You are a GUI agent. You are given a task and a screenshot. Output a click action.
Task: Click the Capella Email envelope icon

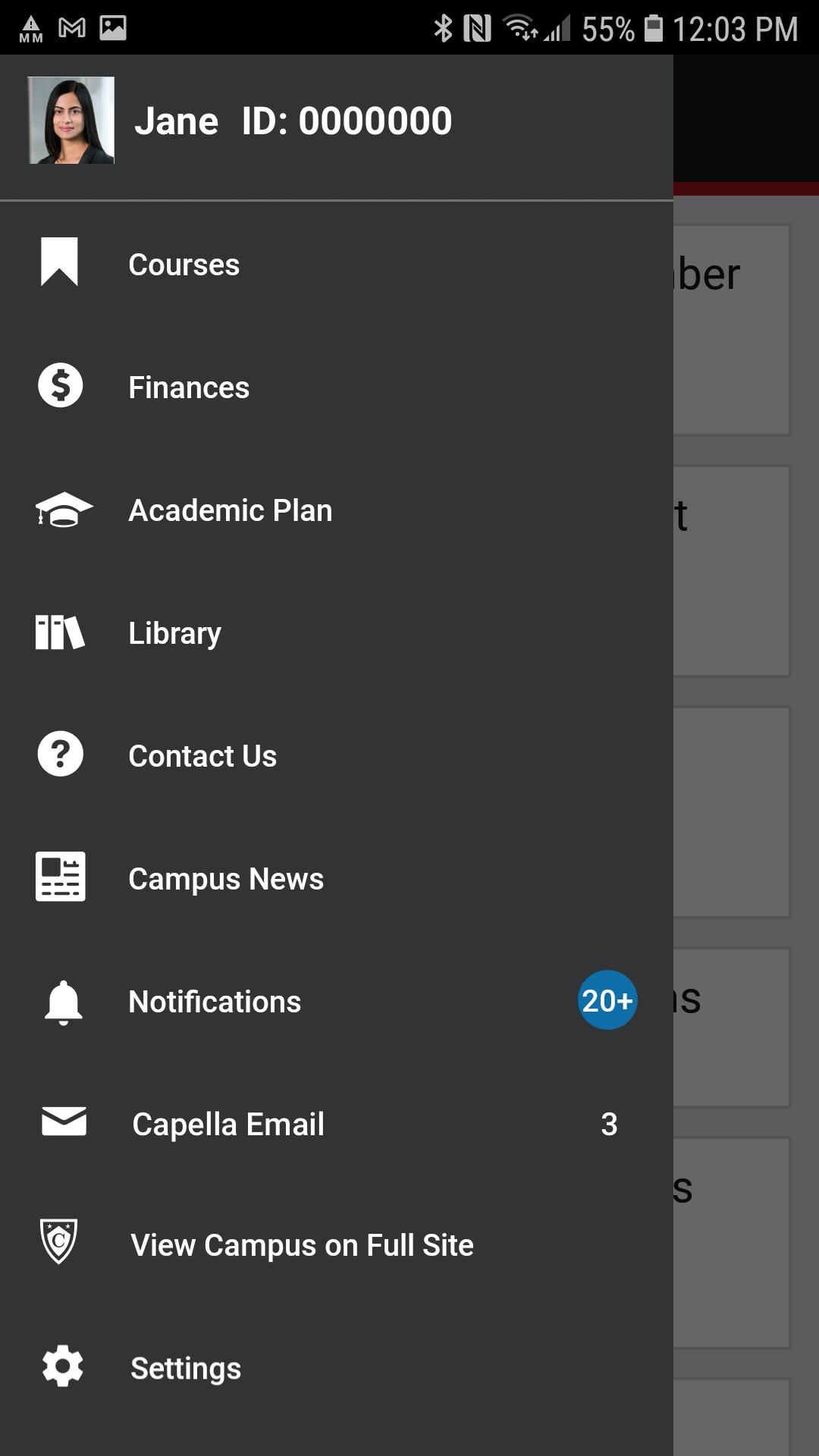(x=64, y=1122)
